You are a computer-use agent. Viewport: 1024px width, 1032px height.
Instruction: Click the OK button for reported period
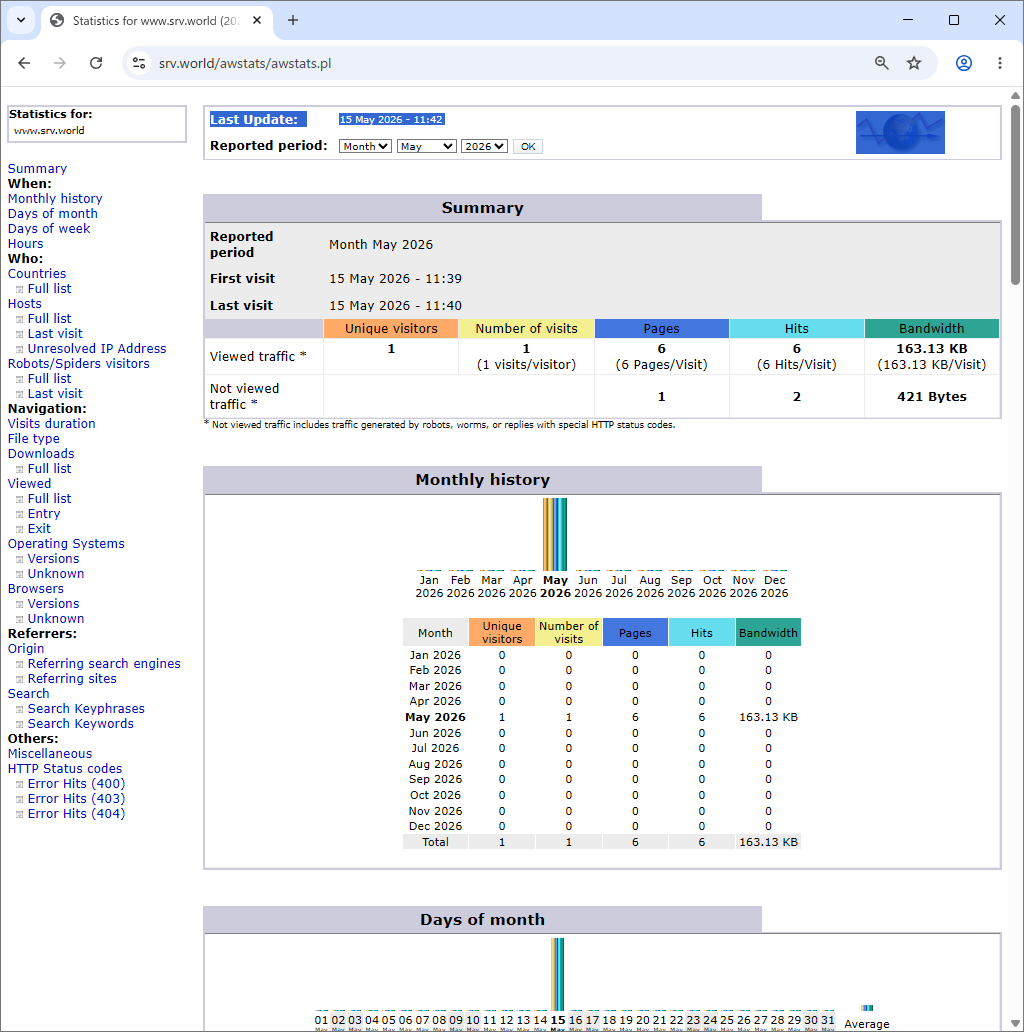[528, 146]
